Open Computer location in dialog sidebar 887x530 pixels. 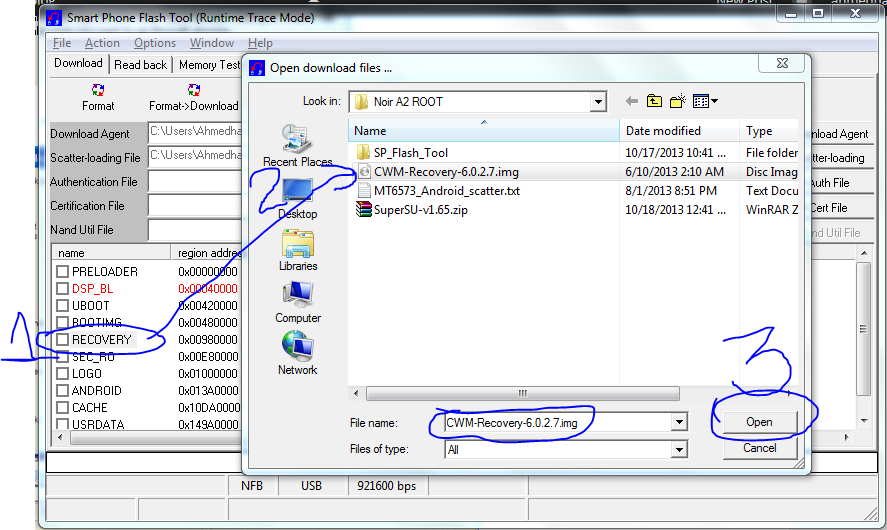point(298,302)
